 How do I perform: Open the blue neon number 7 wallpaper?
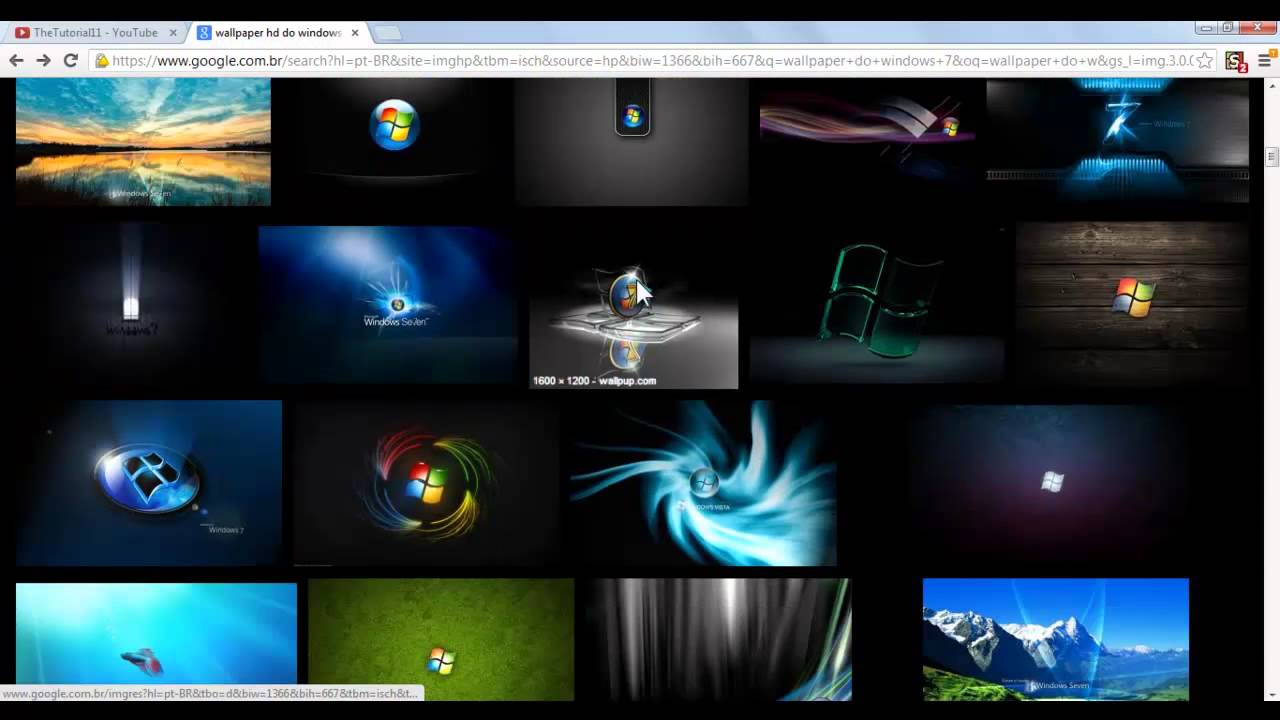pos(1118,140)
